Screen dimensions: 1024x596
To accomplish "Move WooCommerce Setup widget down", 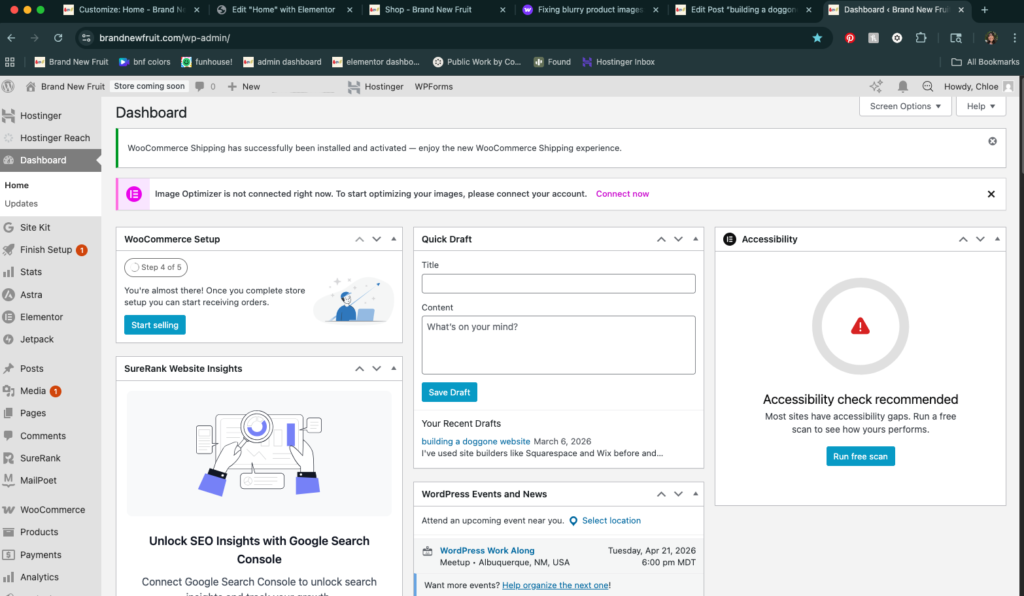I will [x=376, y=239].
